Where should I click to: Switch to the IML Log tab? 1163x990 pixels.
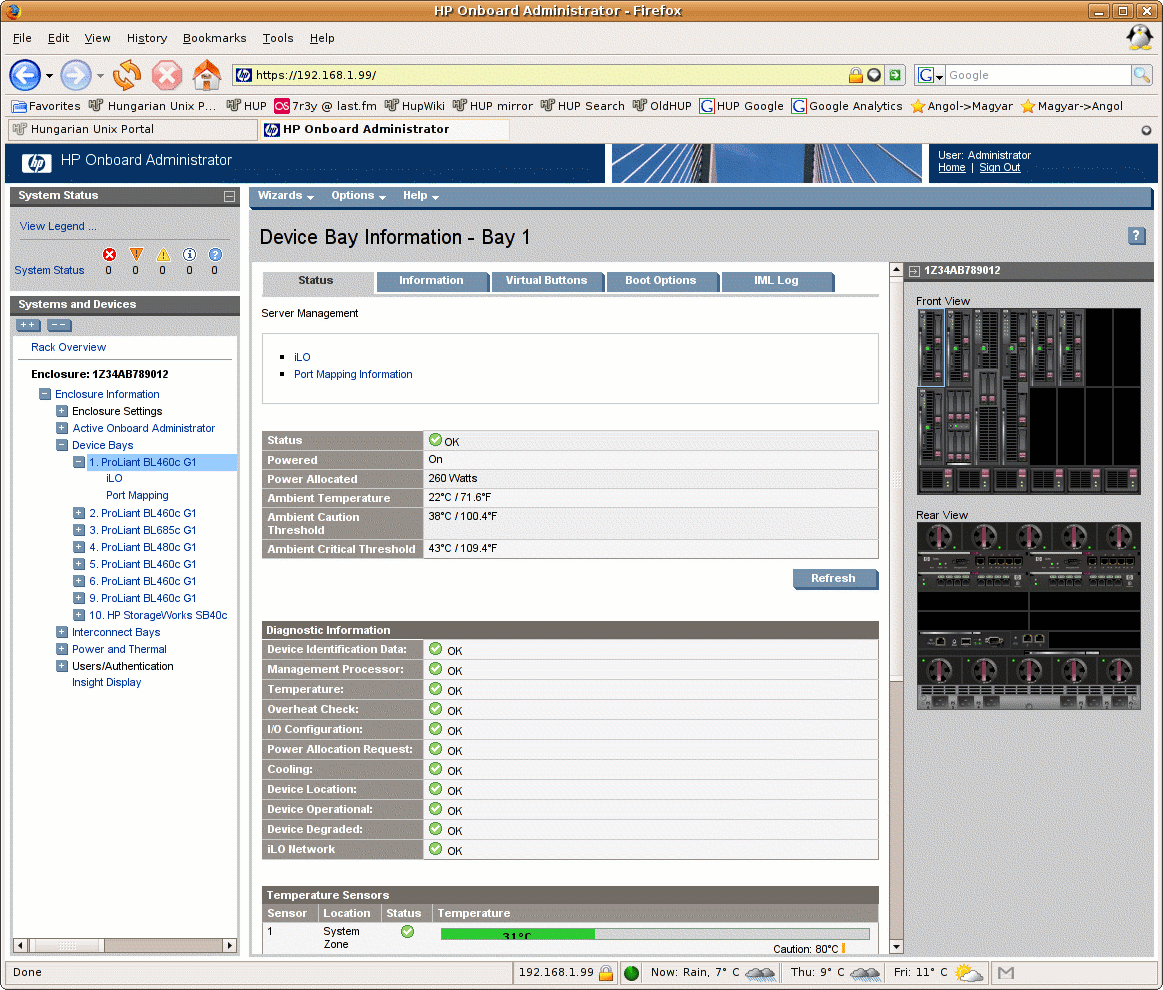coord(777,281)
